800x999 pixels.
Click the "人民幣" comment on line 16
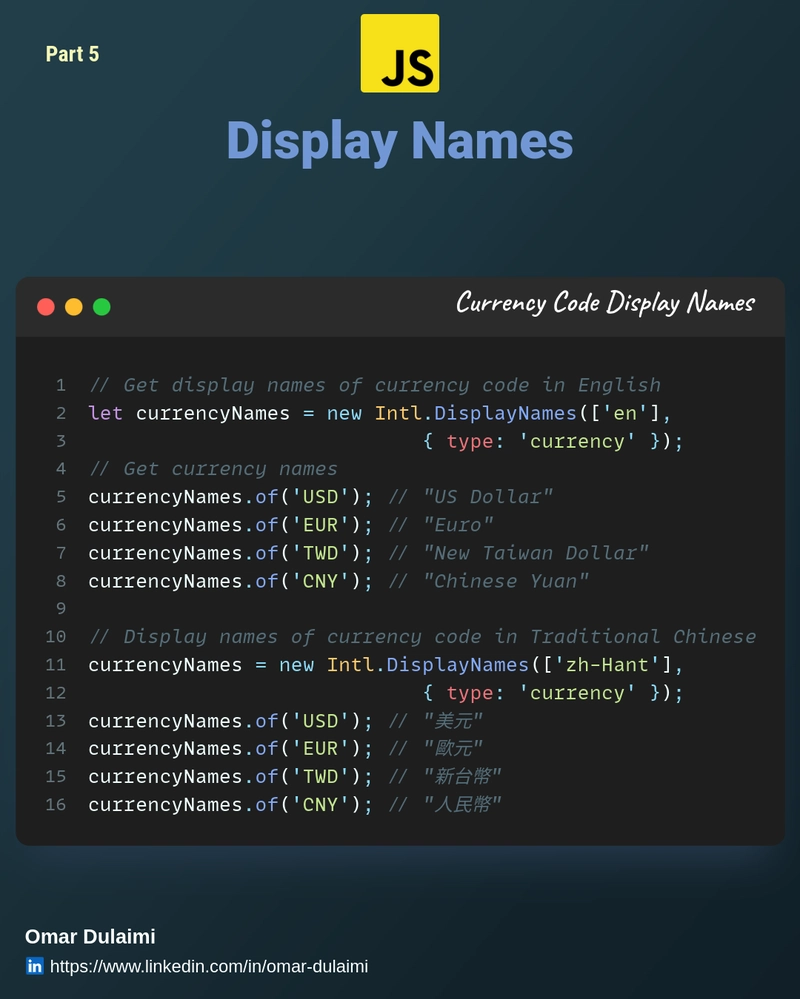click(x=462, y=805)
